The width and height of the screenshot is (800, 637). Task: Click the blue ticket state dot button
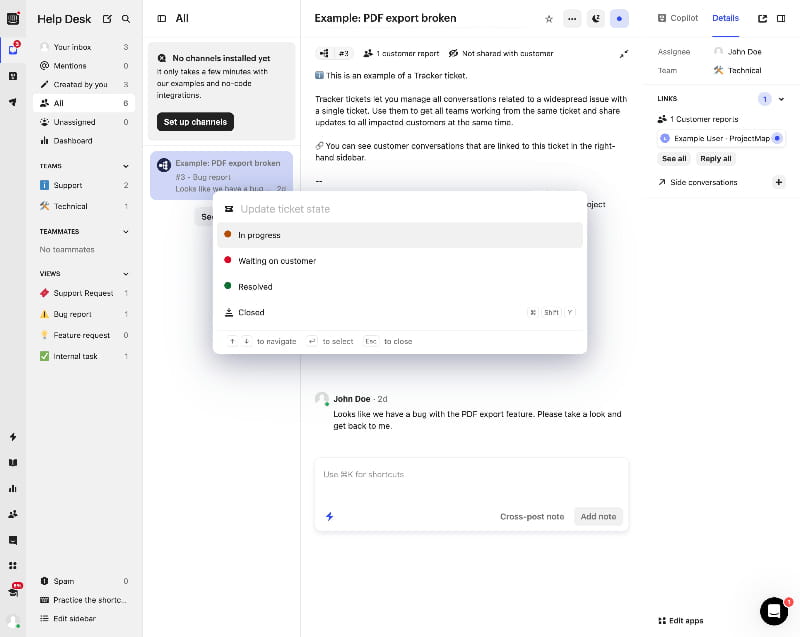[x=619, y=19]
